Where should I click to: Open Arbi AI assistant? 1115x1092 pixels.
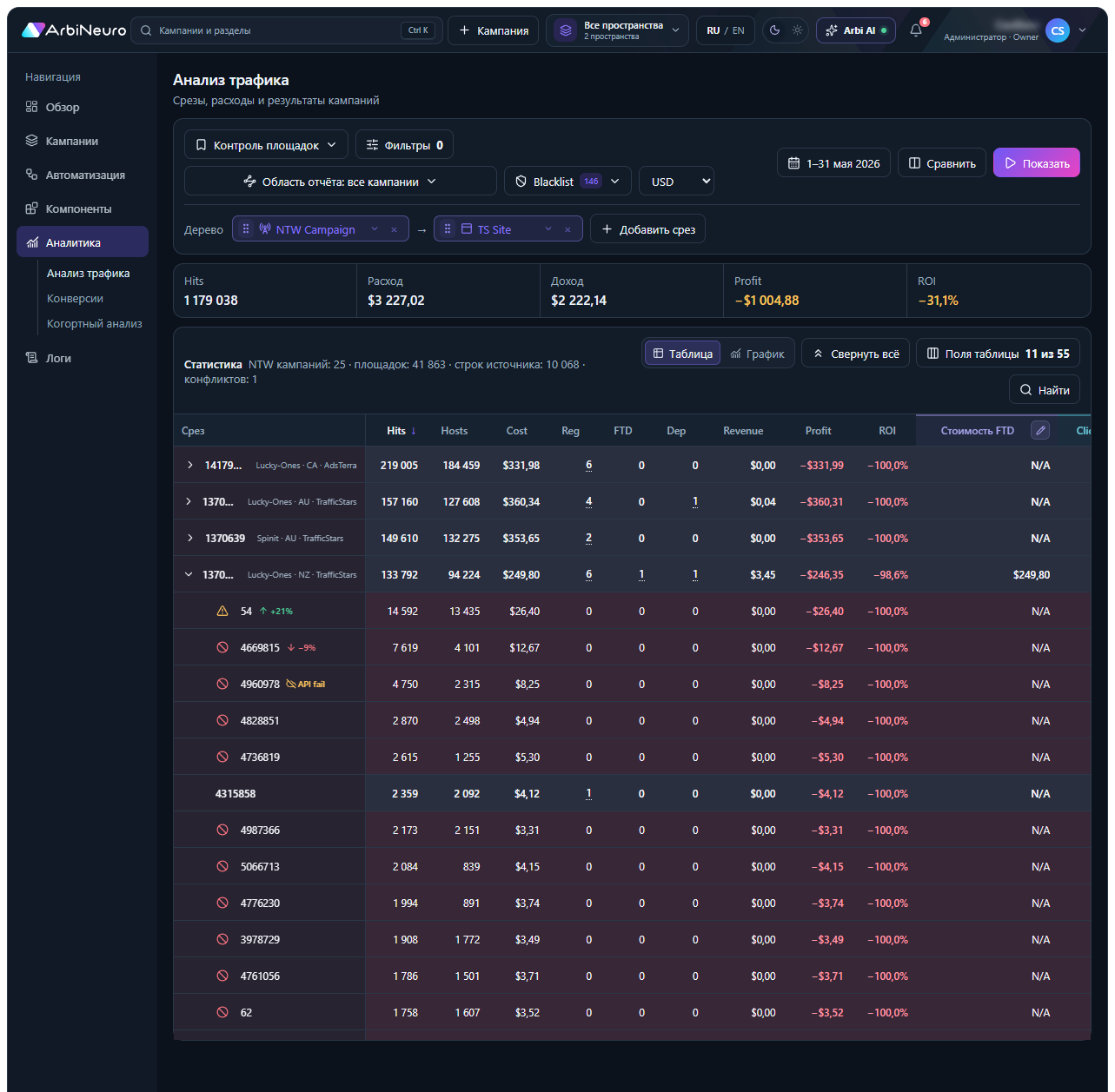click(x=856, y=30)
